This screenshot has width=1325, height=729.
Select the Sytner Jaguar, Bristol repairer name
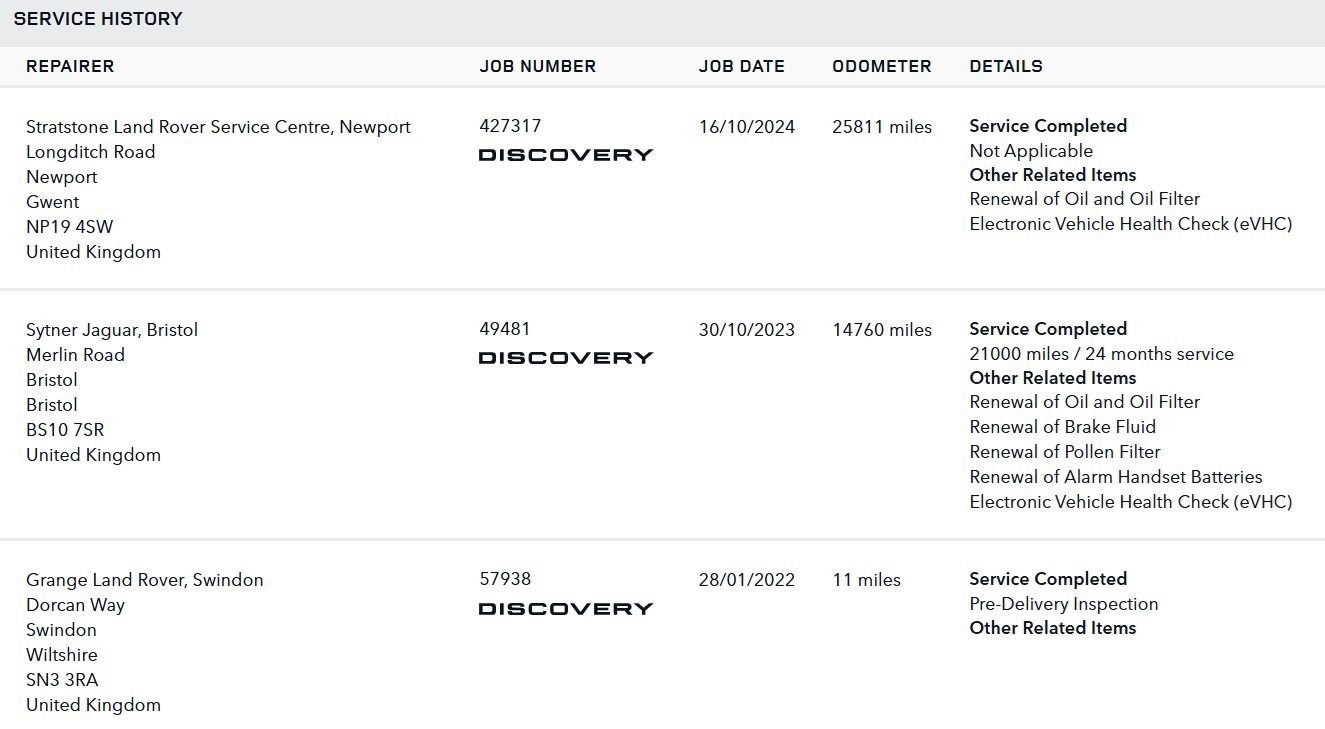112,330
